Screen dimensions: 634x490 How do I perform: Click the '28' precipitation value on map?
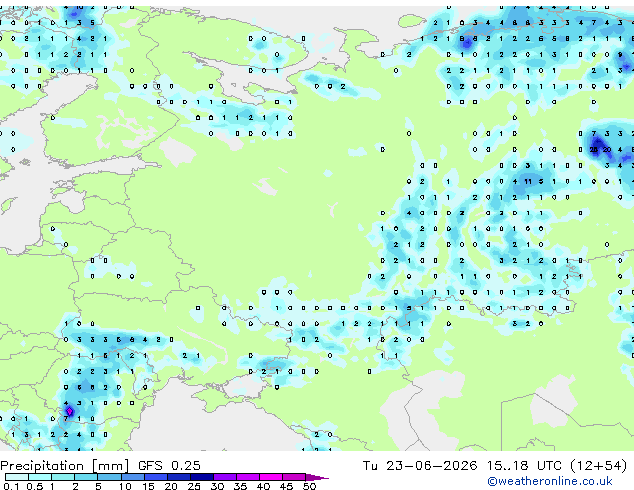(594, 150)
